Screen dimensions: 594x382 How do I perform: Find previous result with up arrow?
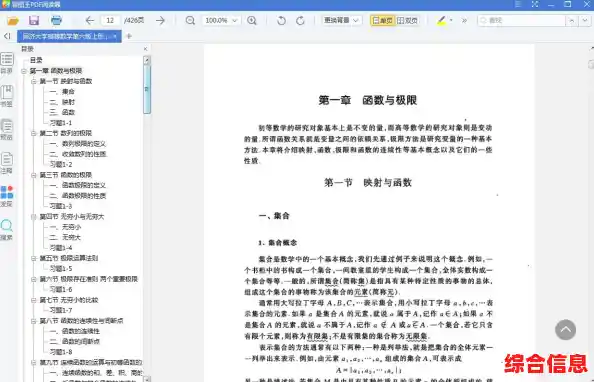click(572, 20)
